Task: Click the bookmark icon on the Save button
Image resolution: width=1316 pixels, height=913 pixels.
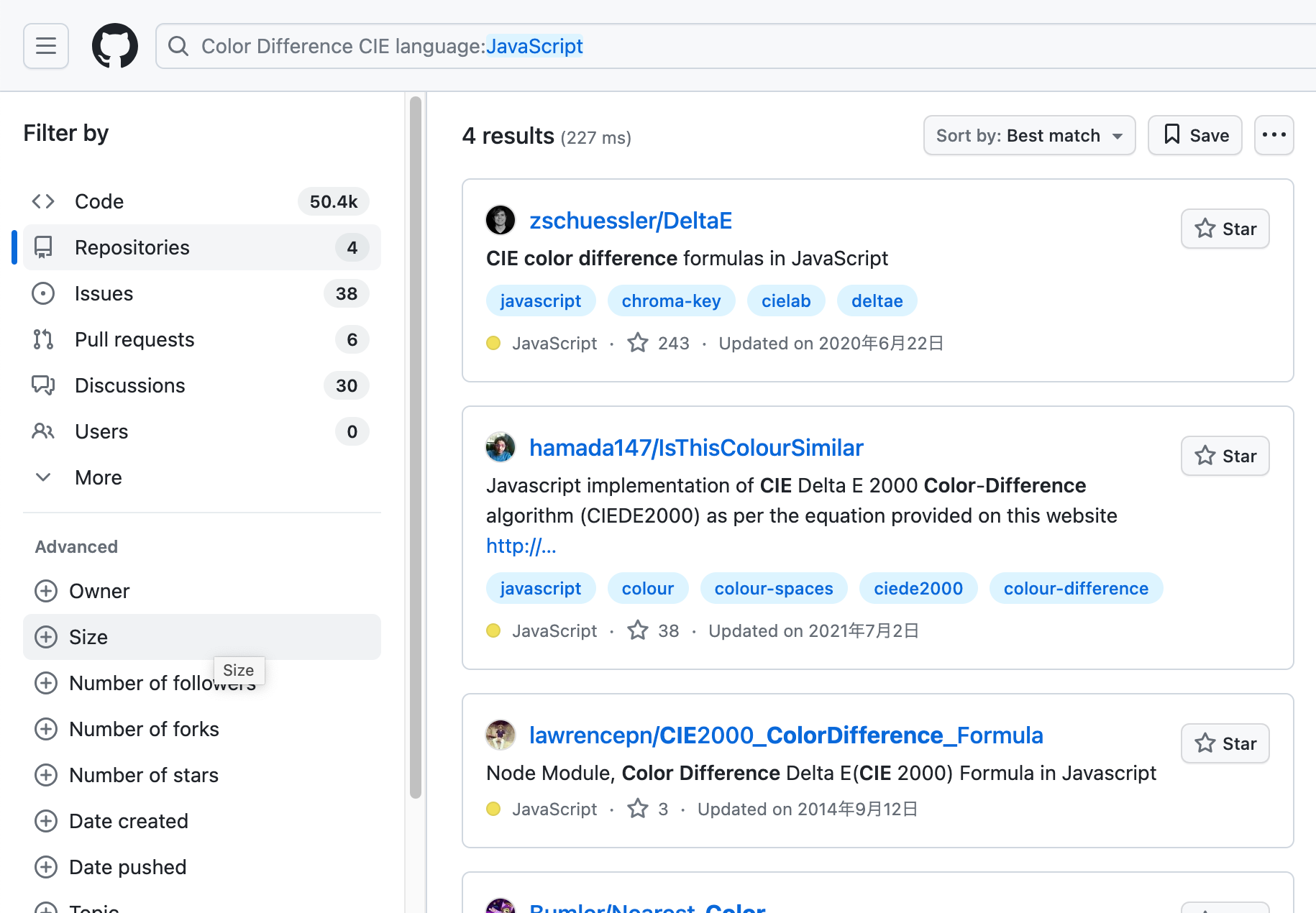Action: 1171,134
